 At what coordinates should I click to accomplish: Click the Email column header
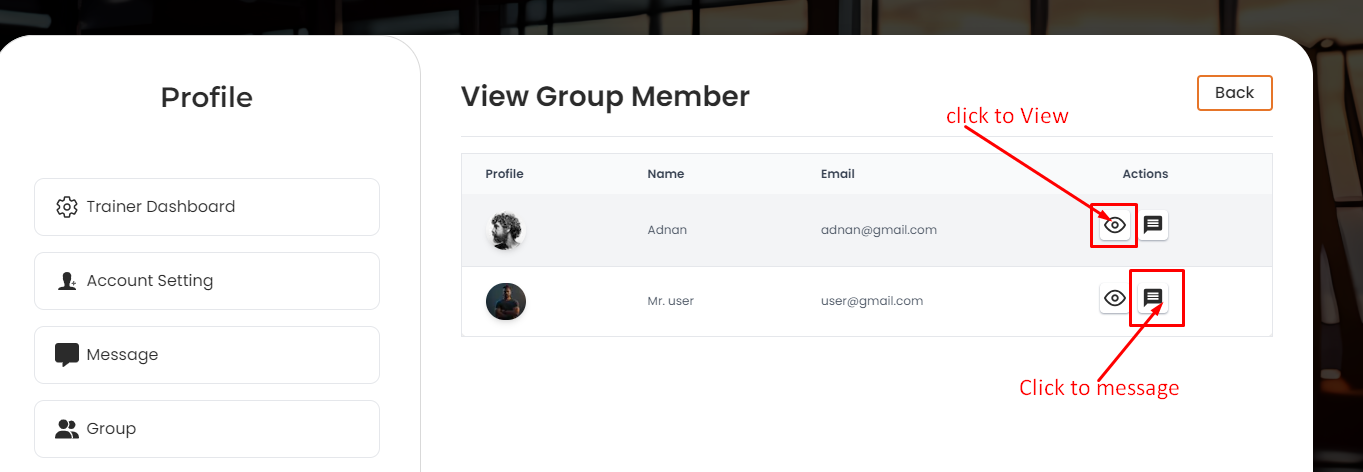(x=837, y=174)
